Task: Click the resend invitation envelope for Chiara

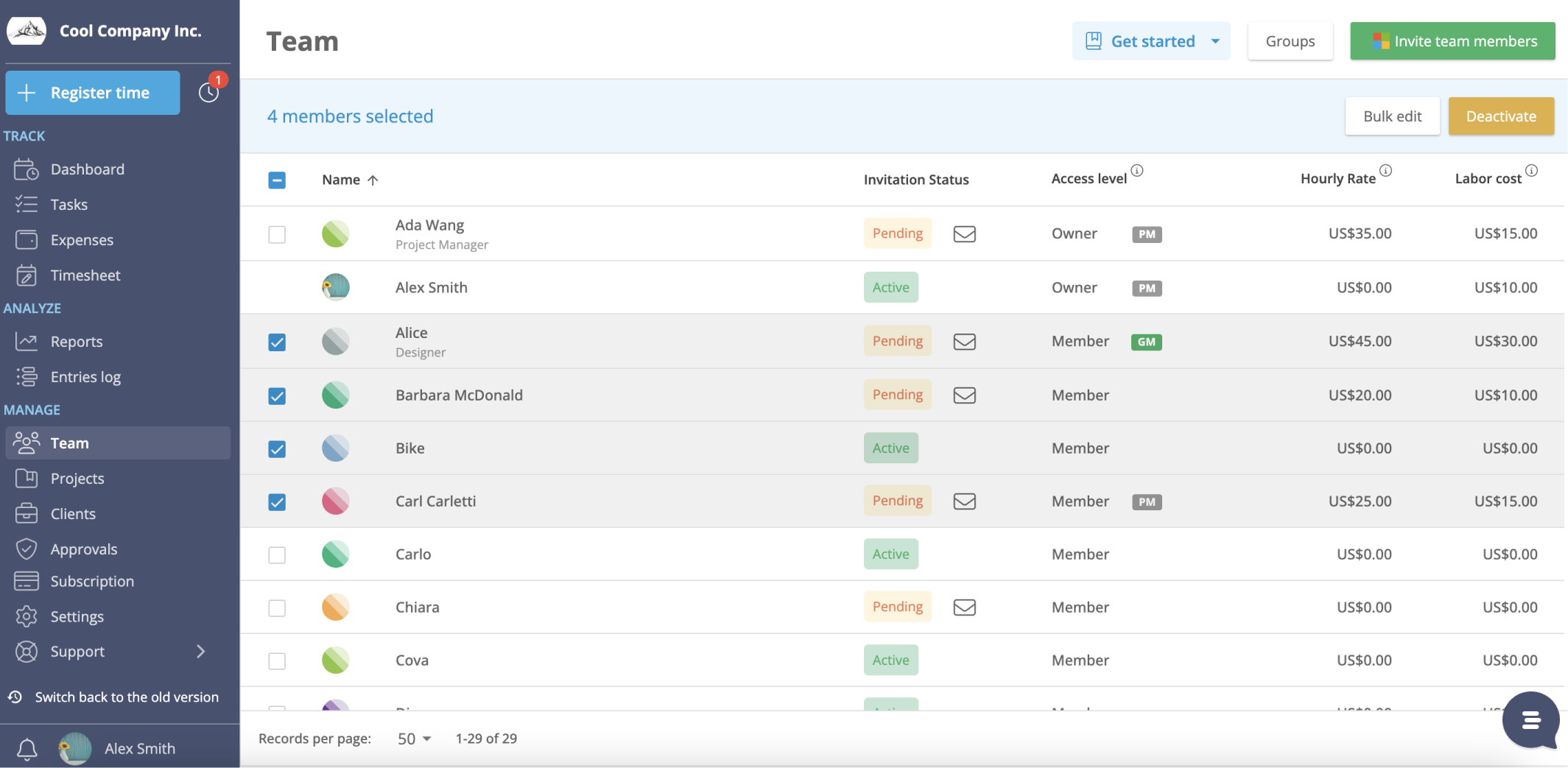Action: (965, 607)
